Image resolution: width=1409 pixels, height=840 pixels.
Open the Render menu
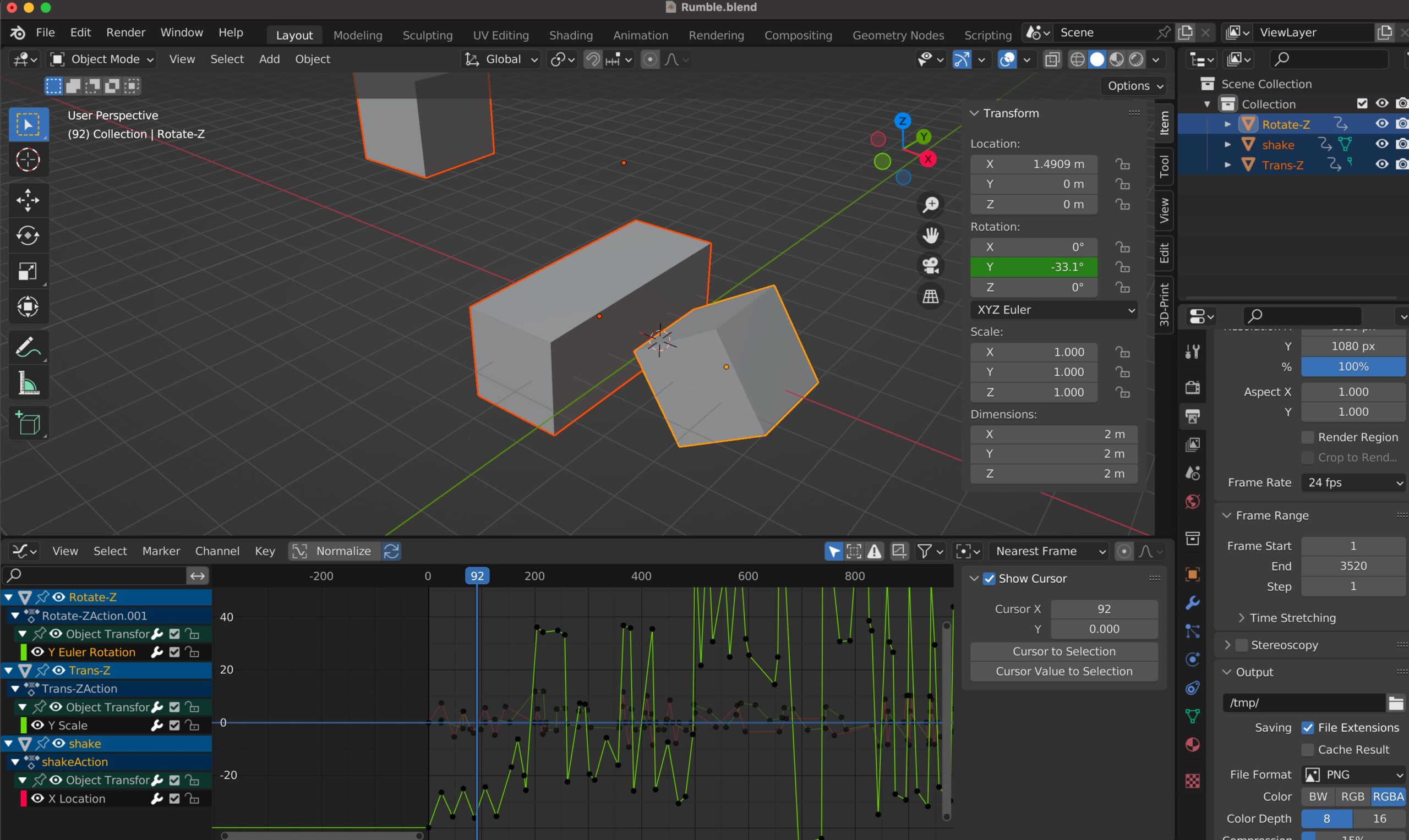pyautogui.click(x=125, y=32)
